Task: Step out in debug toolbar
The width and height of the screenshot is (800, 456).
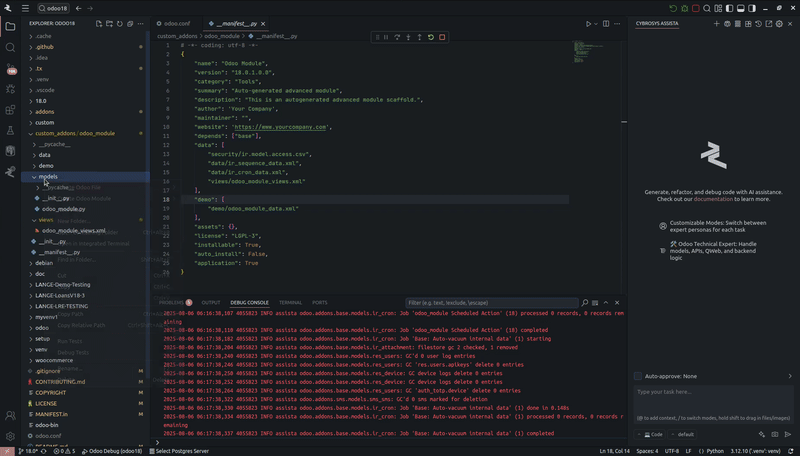Action: tap(419, 37)
